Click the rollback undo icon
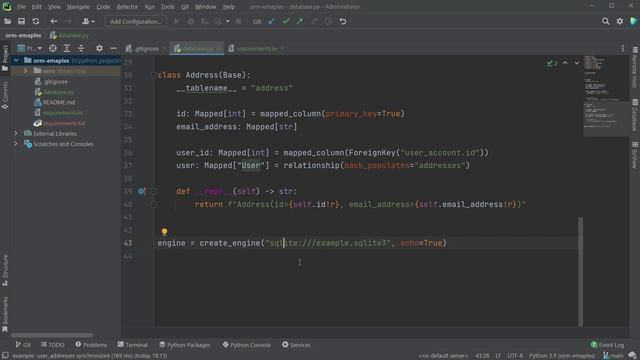 (x=343, y=21)
